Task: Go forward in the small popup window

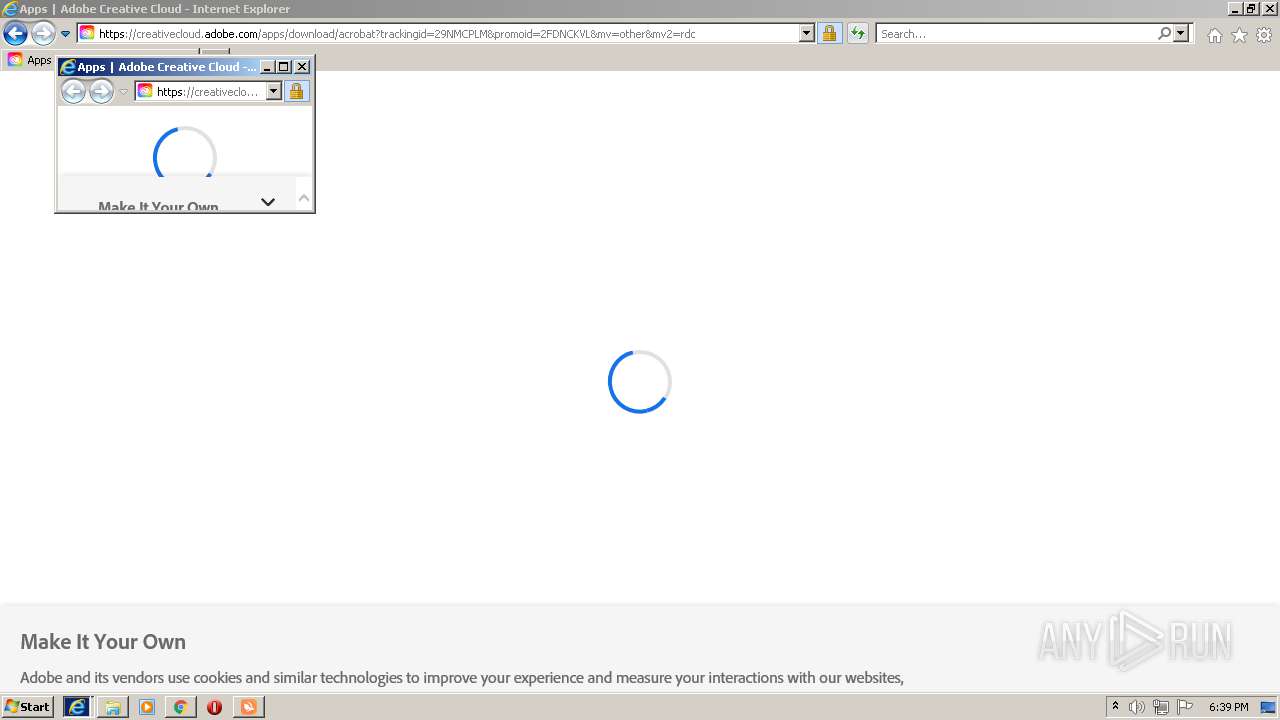Action: [101, 91]
